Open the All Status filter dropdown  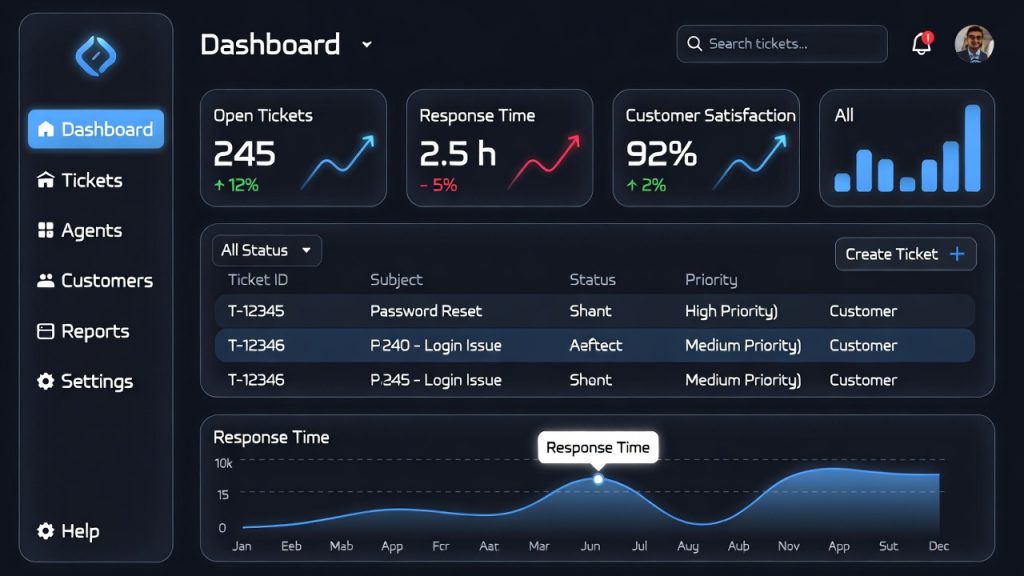tap(267, 251)
